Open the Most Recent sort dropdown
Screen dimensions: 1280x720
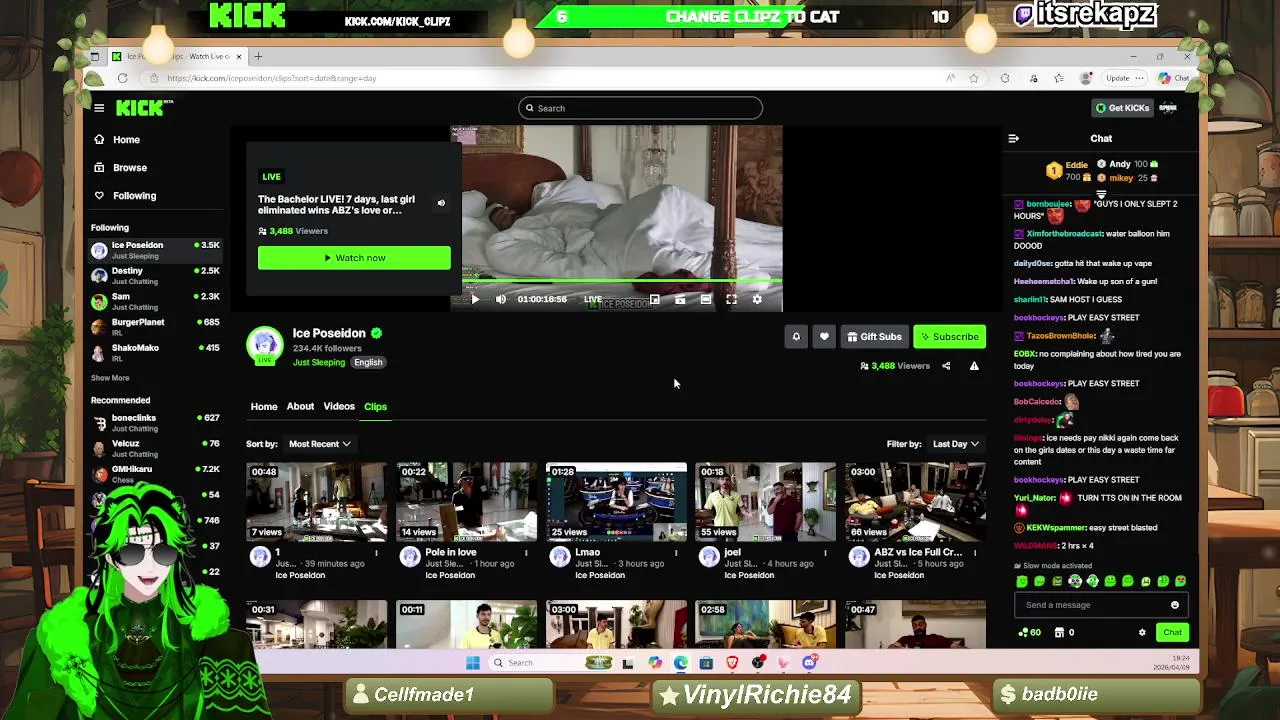(320, 444)
